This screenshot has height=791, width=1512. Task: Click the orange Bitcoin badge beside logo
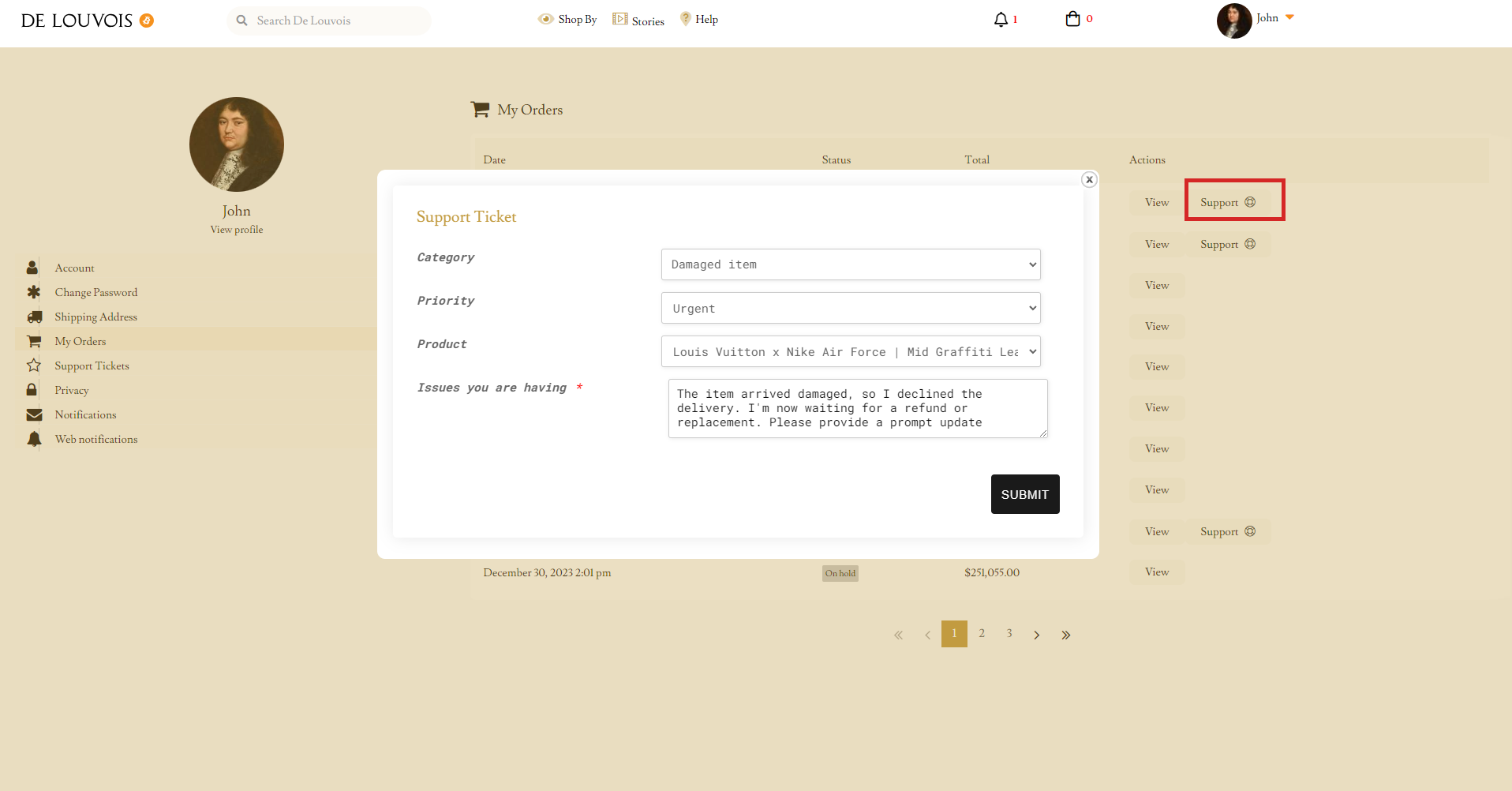pyautogui.click(x=147, y=21)
